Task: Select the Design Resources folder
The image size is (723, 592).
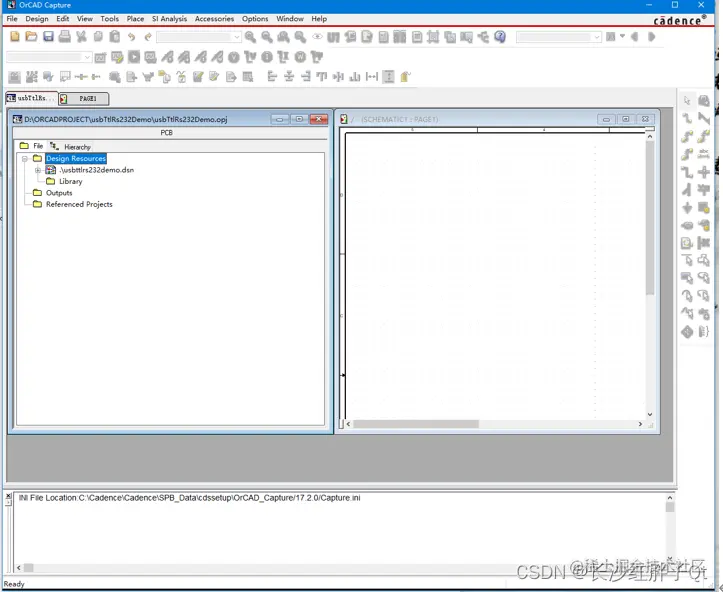Action: click(76, 159)
